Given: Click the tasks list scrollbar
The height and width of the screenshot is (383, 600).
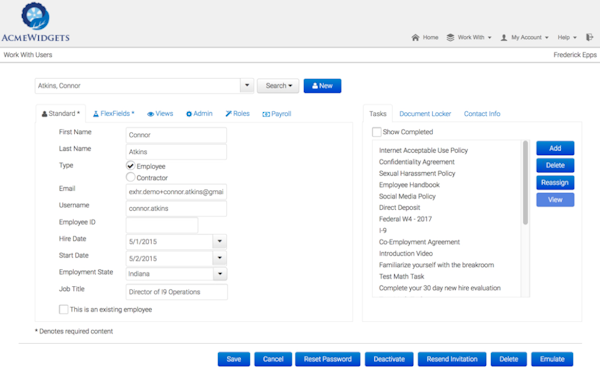Looking at the screenshot, I should pos(525,183).
